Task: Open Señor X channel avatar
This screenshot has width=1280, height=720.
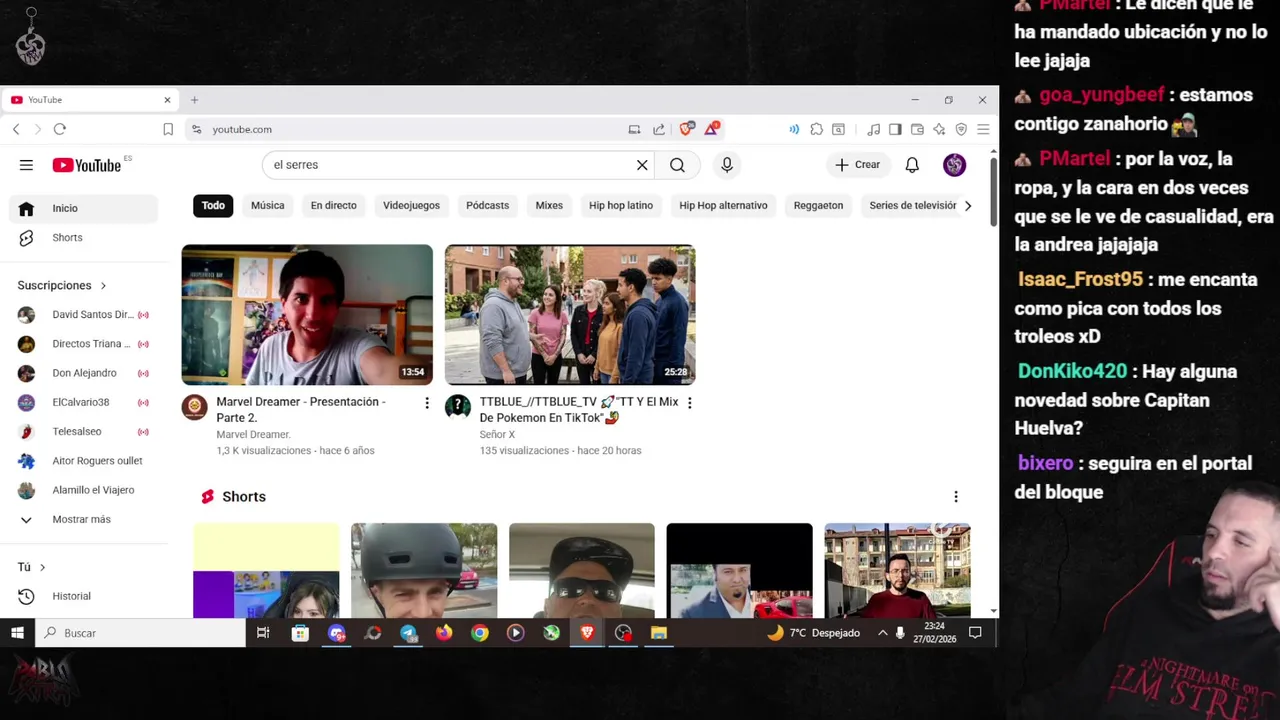Action: click(x=458, y=406)
